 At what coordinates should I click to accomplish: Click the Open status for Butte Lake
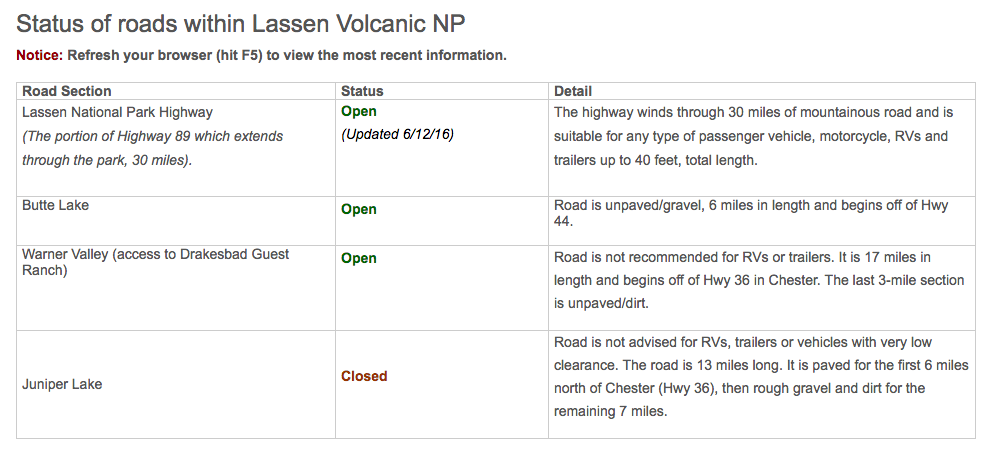(359, 210)
